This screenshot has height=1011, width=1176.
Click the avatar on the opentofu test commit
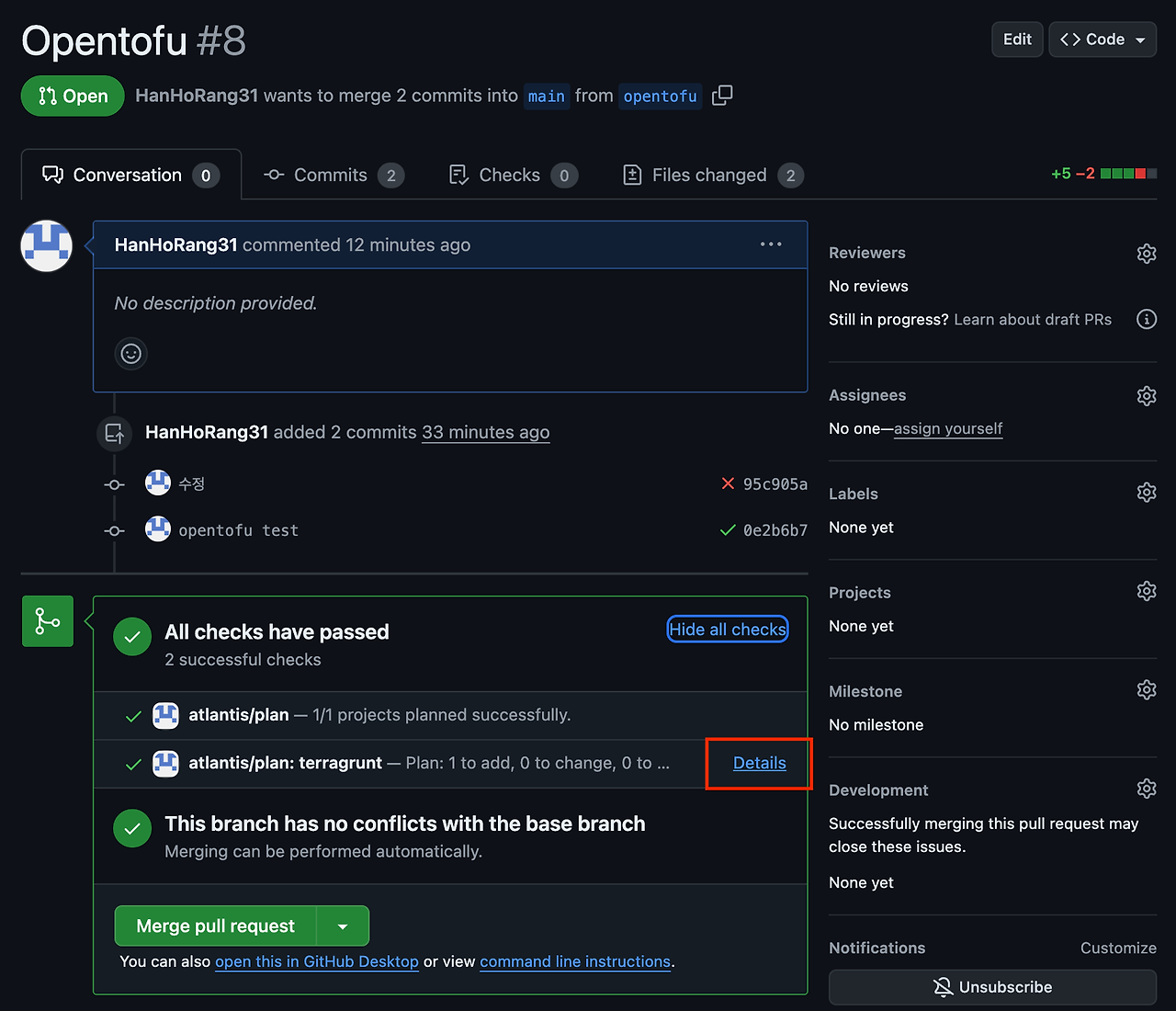tap(158, 529)
